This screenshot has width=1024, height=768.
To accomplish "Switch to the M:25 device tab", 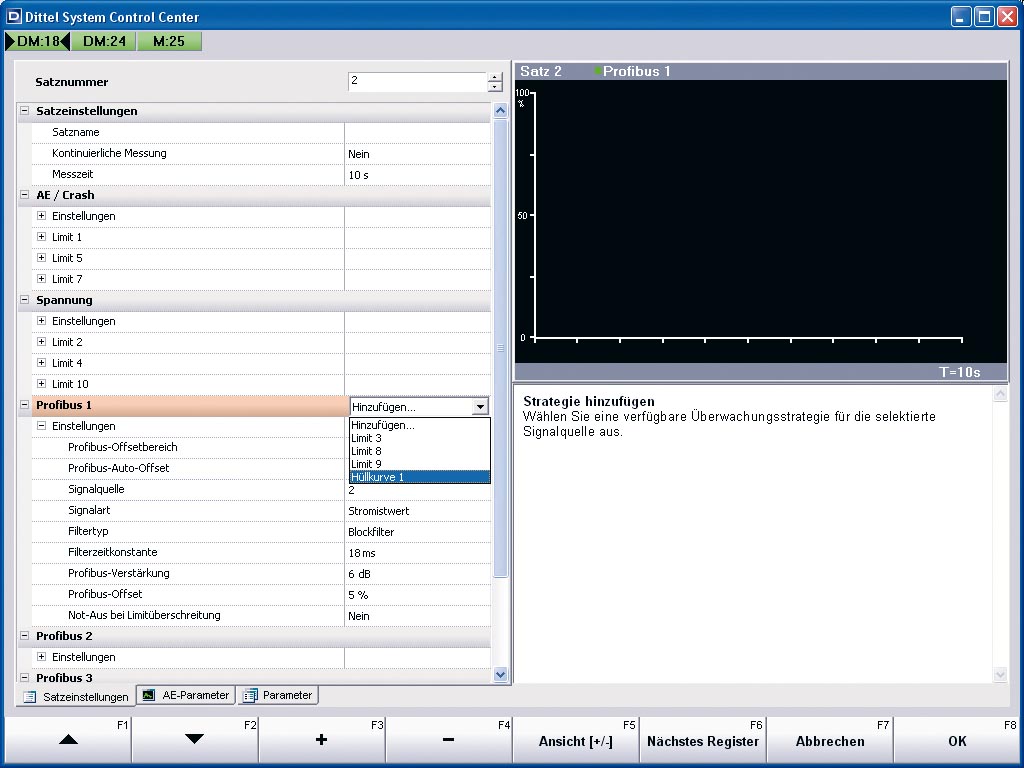I will 169,41.
